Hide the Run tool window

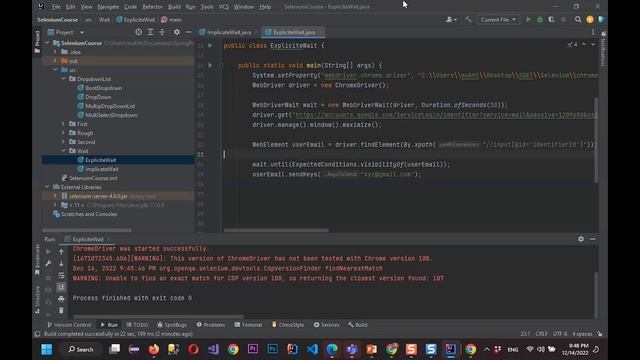(x=593, y=239)
